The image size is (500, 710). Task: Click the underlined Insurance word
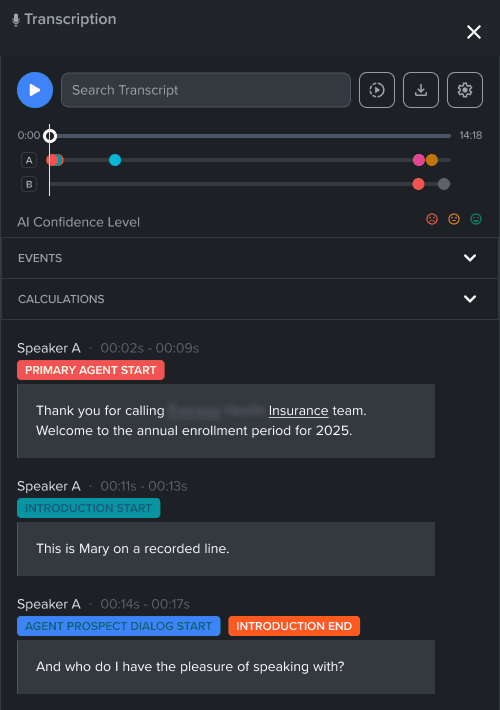(298, 411)
